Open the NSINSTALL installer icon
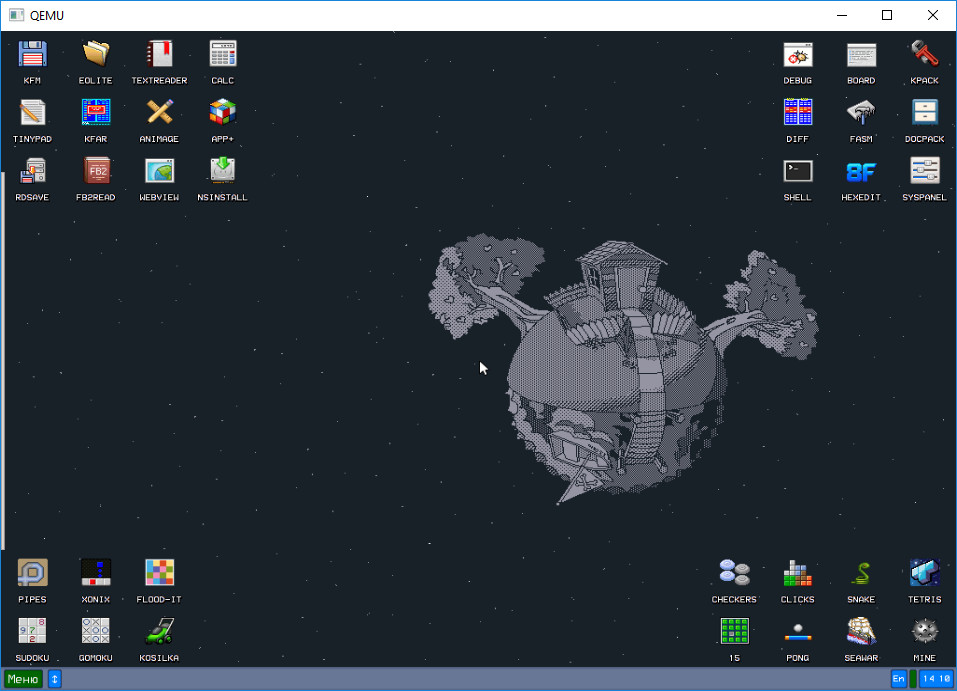This screenshot has width=957, height=691. pos(223,171)
